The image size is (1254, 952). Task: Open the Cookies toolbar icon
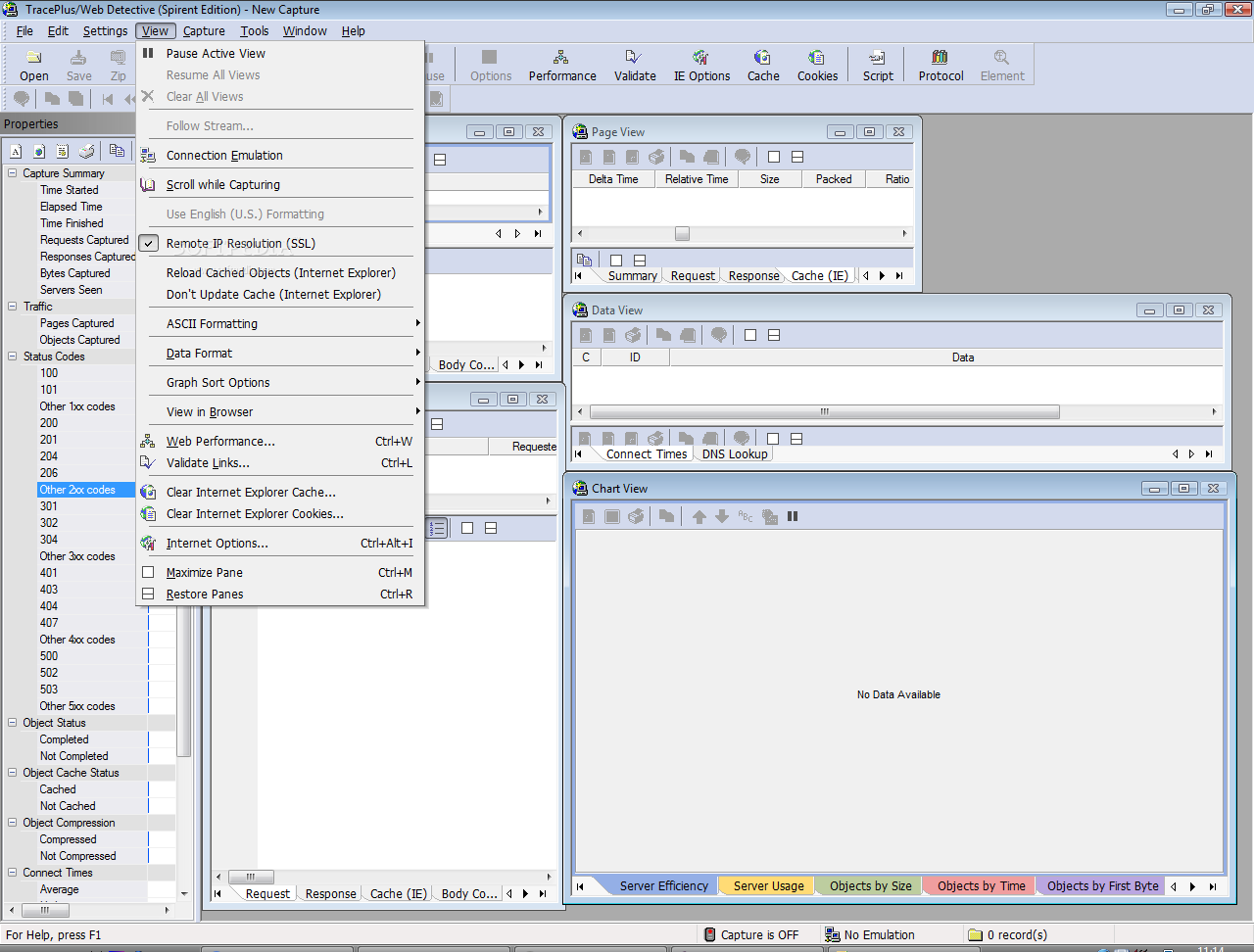coord(817,65)
